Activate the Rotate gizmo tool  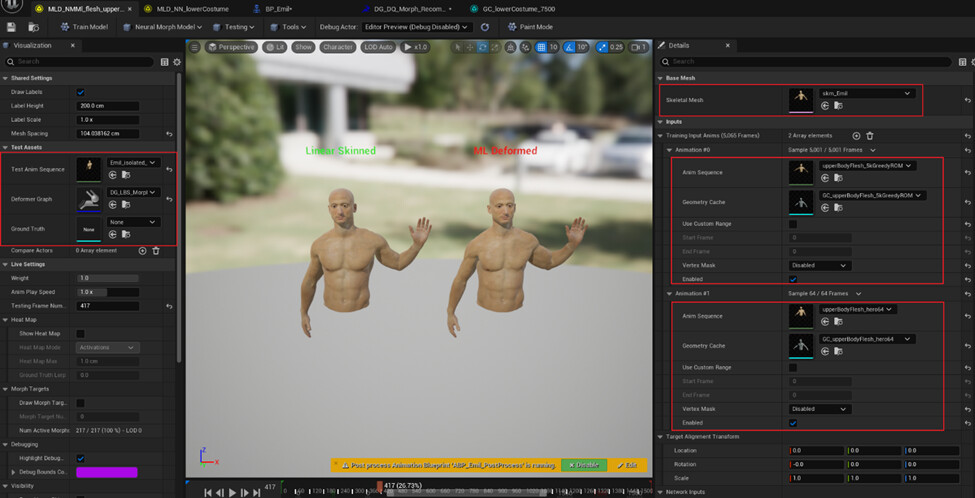482,47
